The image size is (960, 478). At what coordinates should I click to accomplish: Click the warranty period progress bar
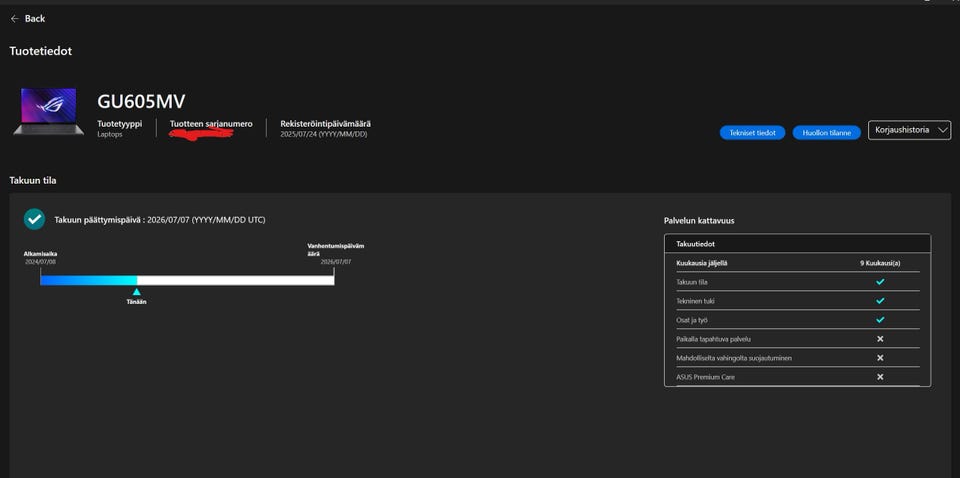(x=187, y=280)
